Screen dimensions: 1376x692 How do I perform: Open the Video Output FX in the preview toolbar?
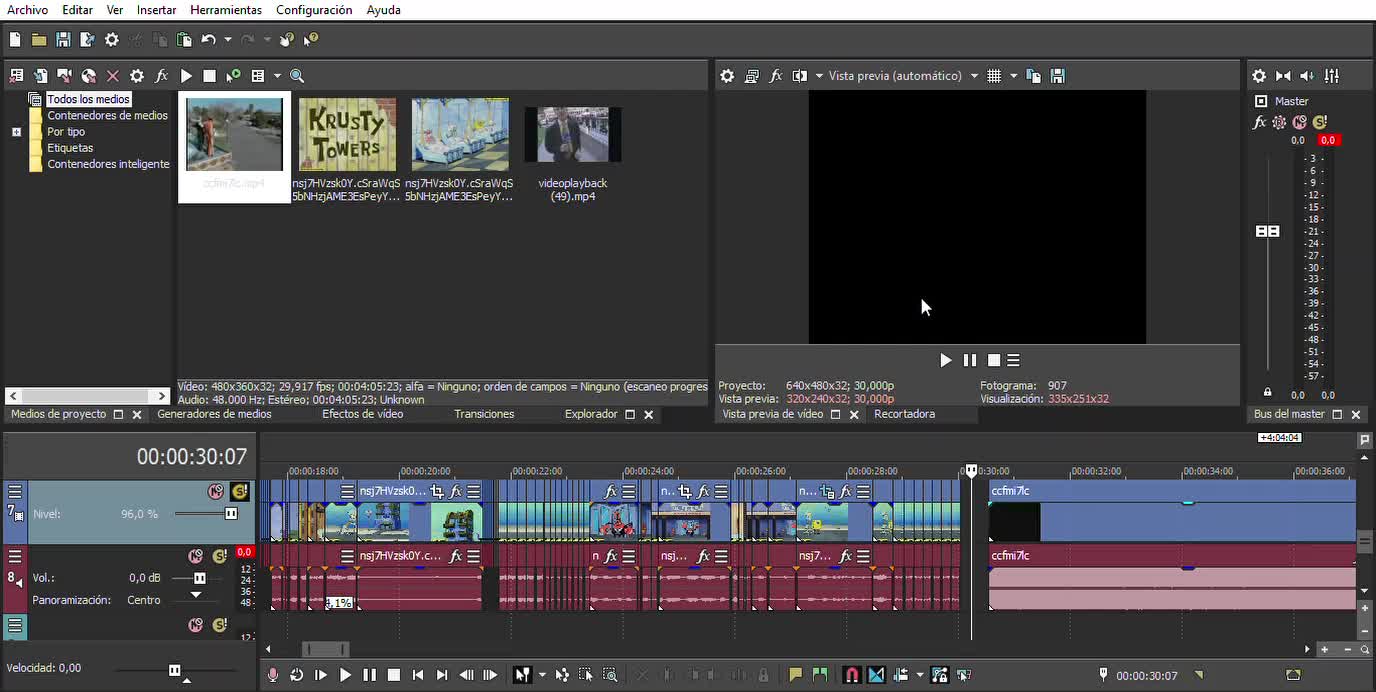tap(775, 76)
